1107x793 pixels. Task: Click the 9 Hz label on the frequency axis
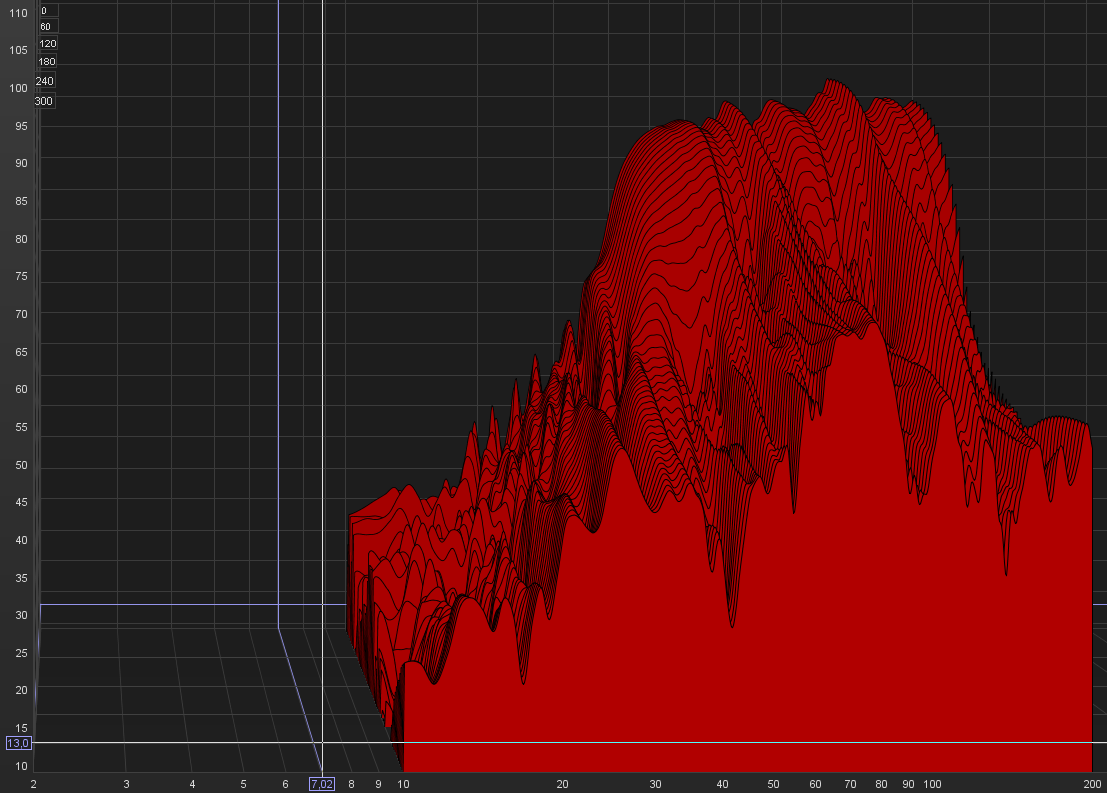(378, 784)
